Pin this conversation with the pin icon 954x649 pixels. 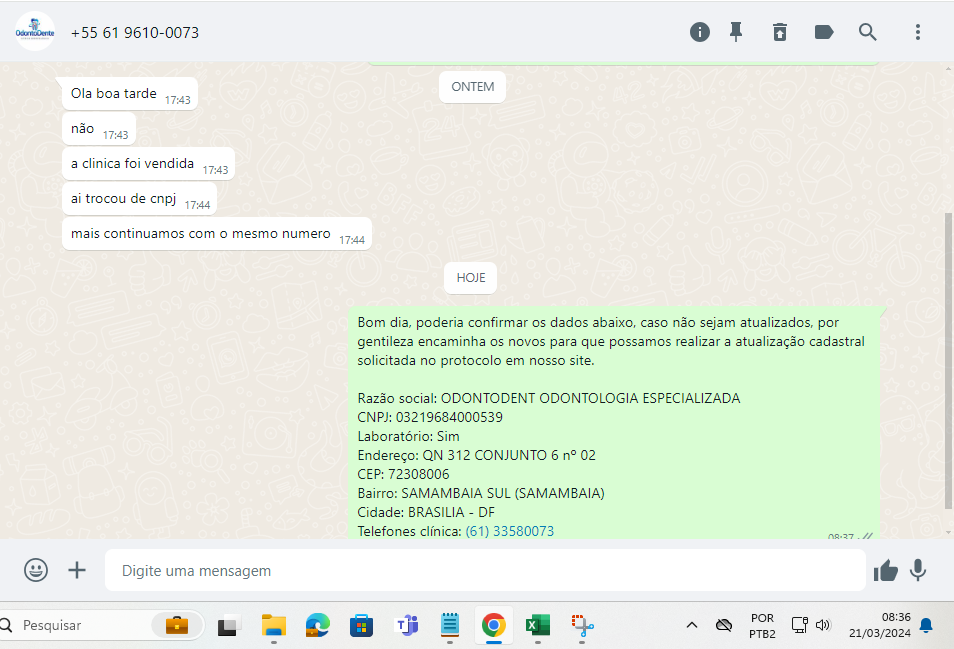(x=736, y=32)
